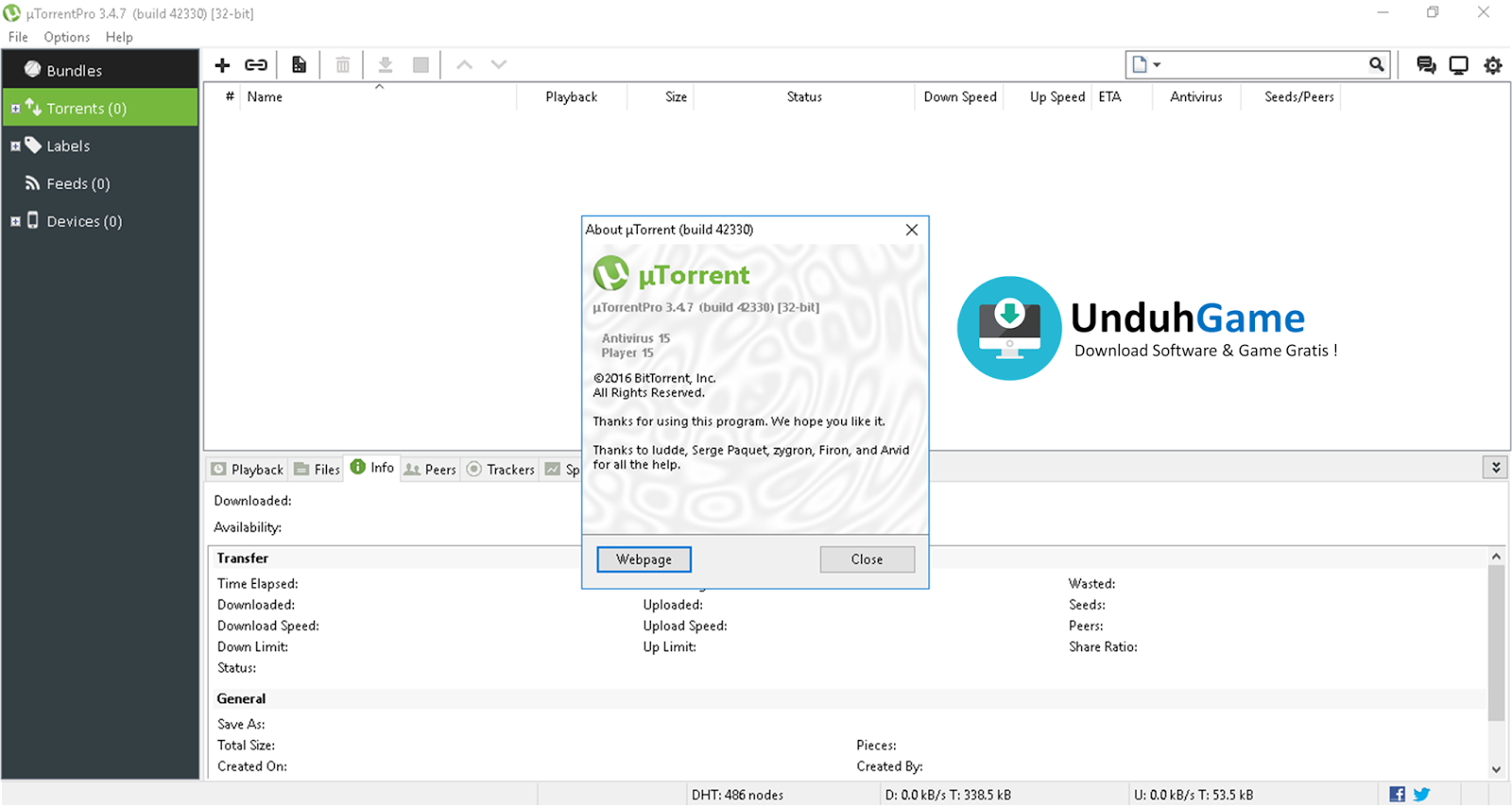The width and height of the screenshot is (1512, 807).
Task: Click info pane scrollbar down arrow
Action: pos(1496,769)
